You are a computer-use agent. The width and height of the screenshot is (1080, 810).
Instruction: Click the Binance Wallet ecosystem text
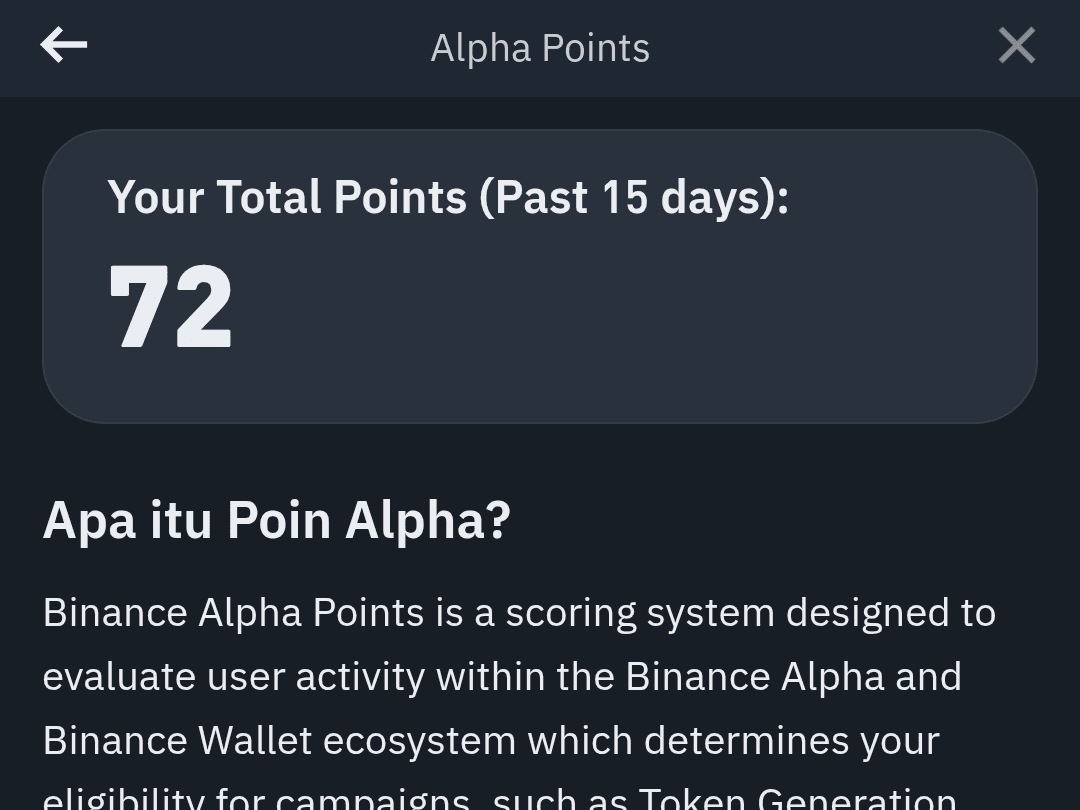click(280, 740)
